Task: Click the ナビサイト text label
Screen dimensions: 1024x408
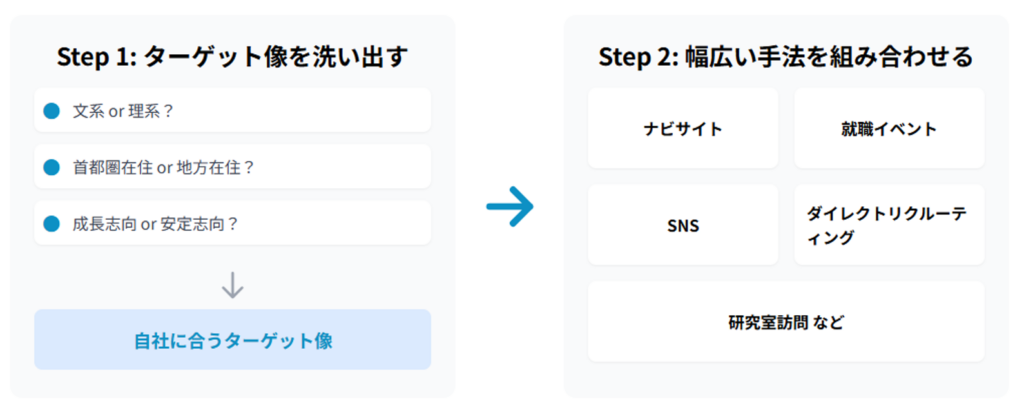Action: point(683,129)
